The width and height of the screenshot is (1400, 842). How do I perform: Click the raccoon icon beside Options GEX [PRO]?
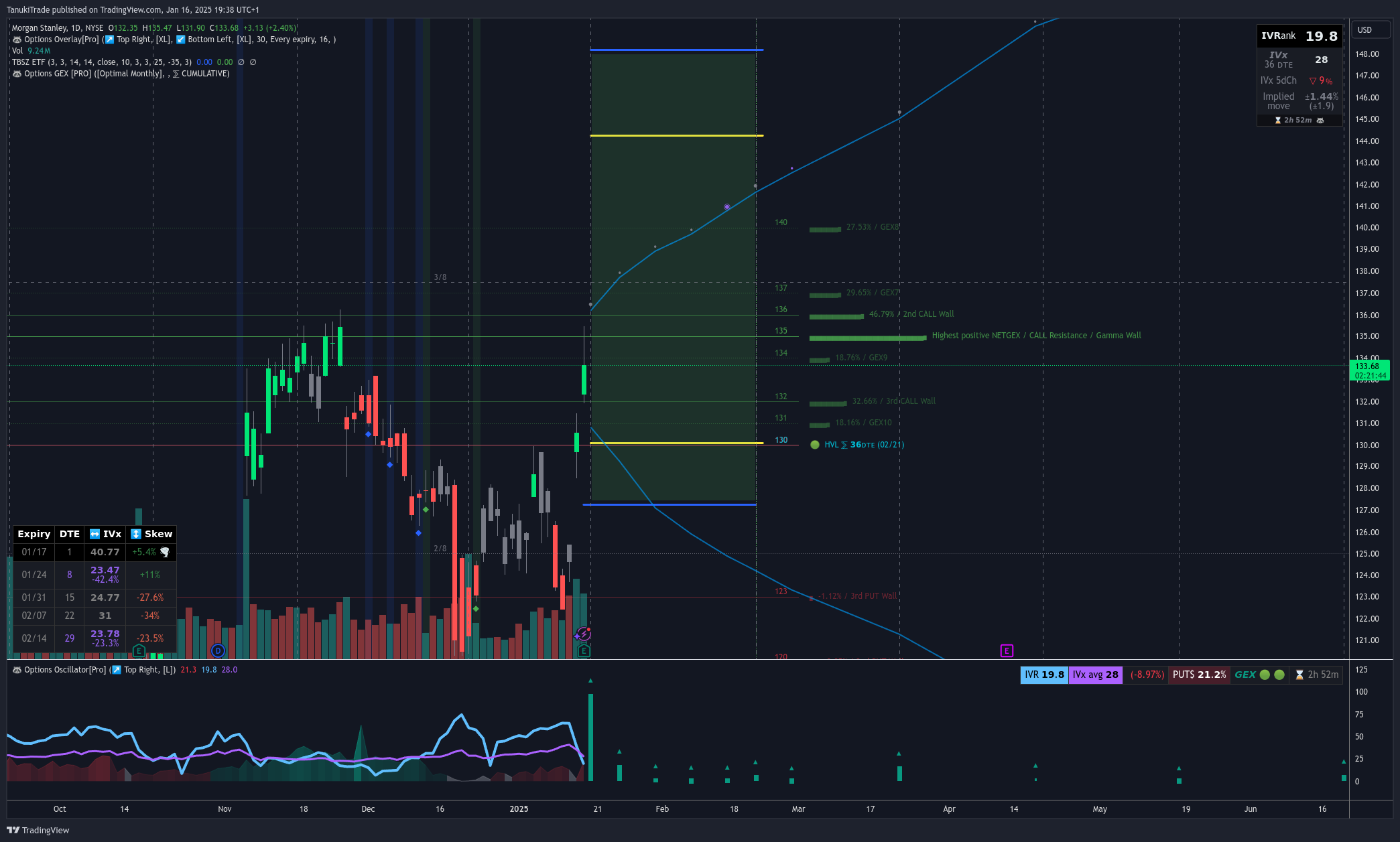coord(17,74)
